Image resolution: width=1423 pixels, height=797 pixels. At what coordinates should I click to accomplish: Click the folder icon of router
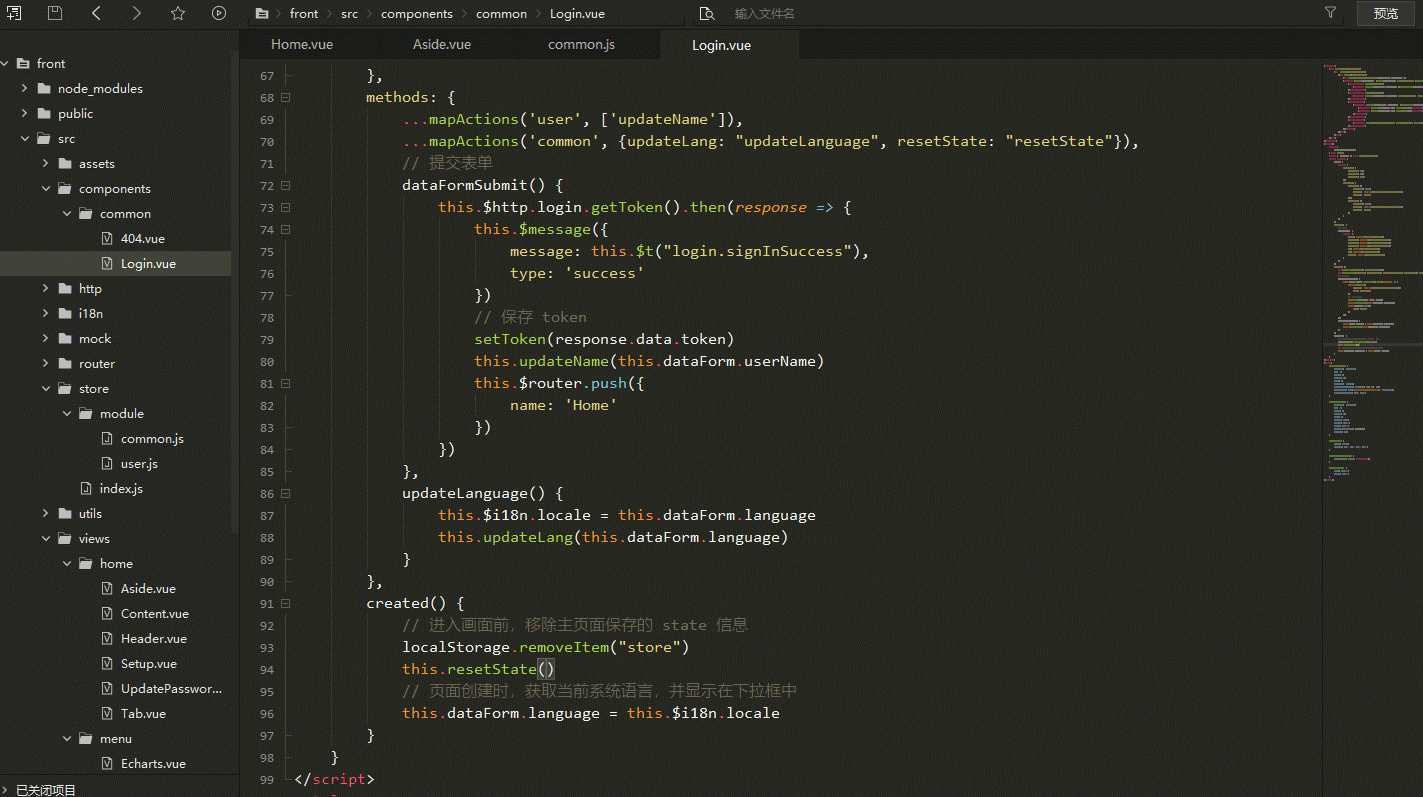[x=65, y=363]
